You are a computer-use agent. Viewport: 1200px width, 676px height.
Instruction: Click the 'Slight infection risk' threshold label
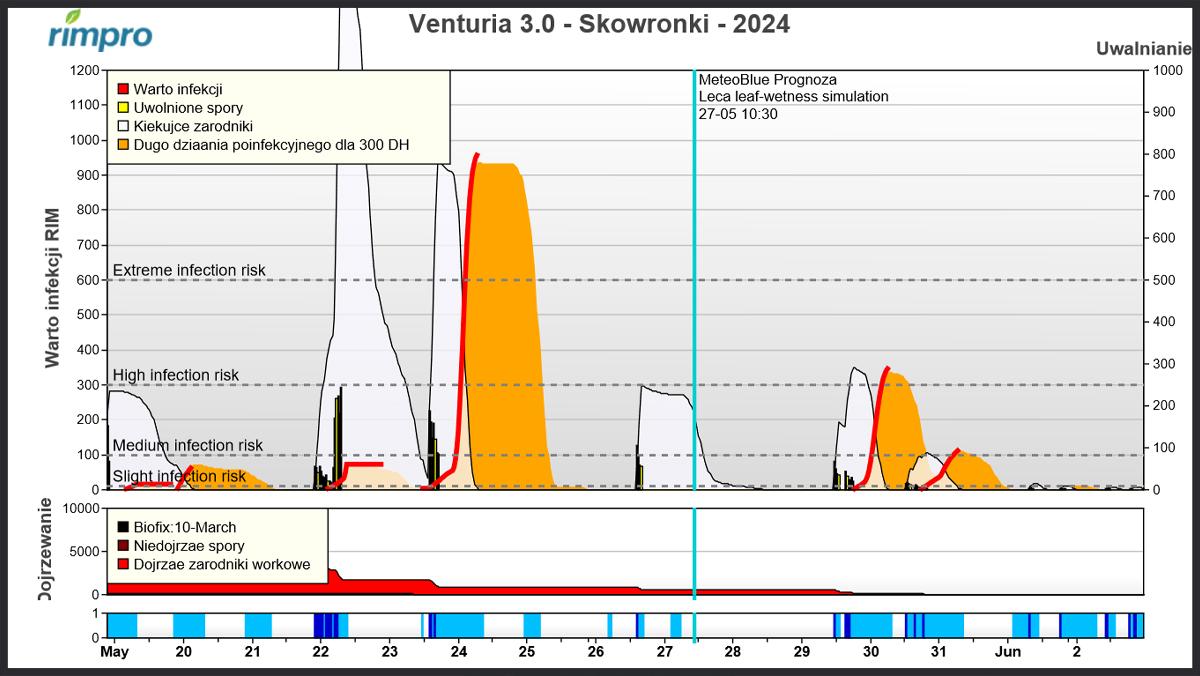tap(178, 477)
